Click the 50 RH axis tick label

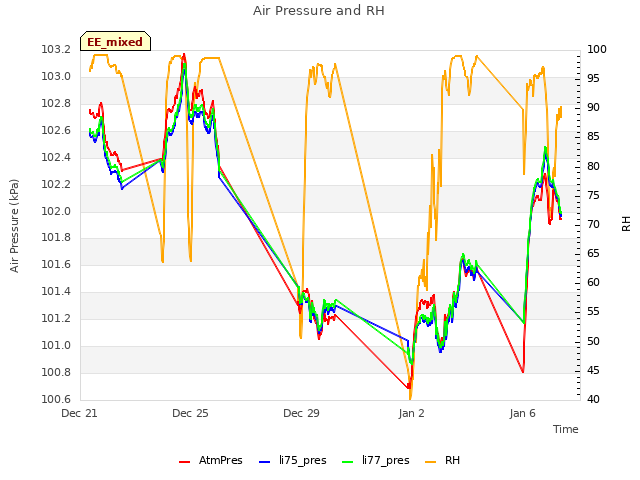tap(593, 341)
